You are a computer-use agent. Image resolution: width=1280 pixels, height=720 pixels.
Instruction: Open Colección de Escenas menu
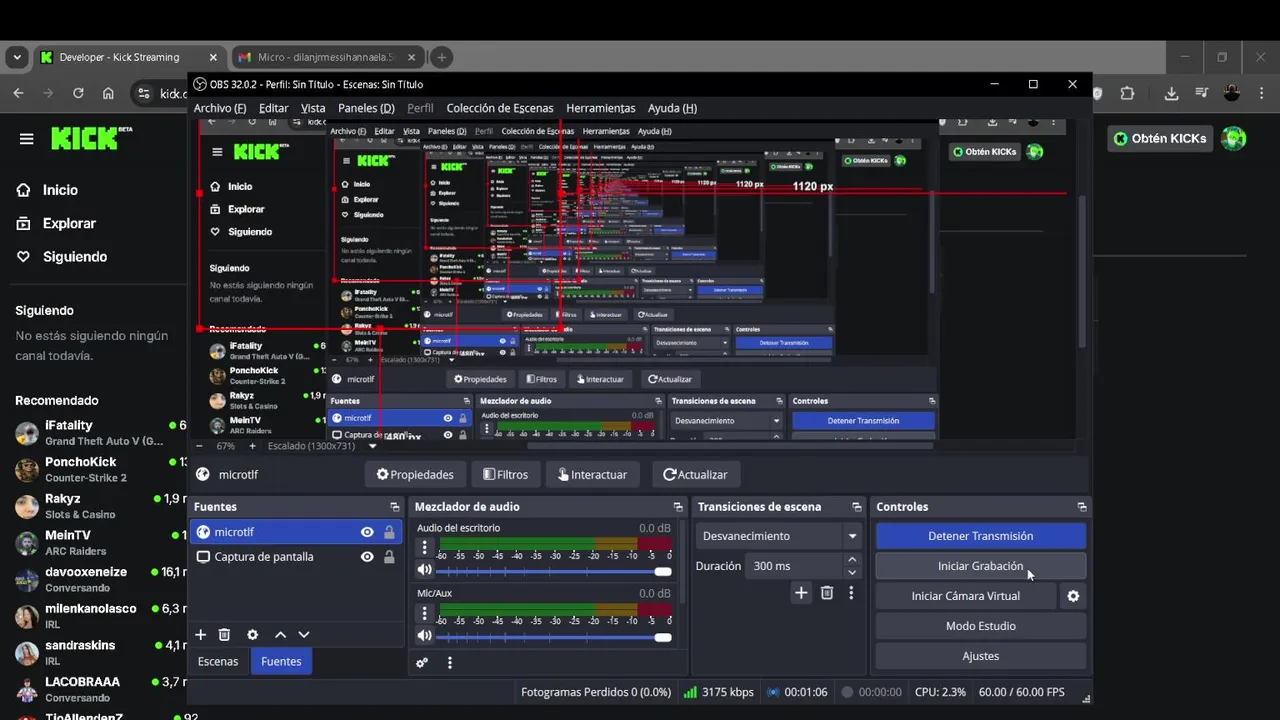500,108
